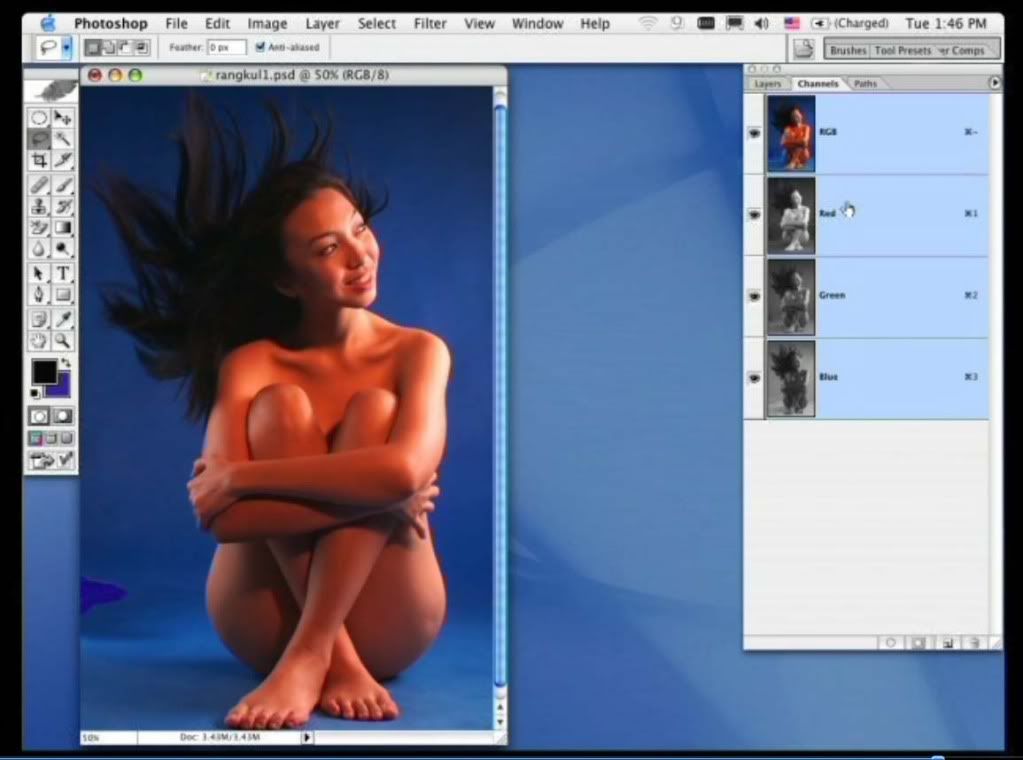Toggle the Anti-aliased checkbox

pyautogui.click(x=260, y=47)
